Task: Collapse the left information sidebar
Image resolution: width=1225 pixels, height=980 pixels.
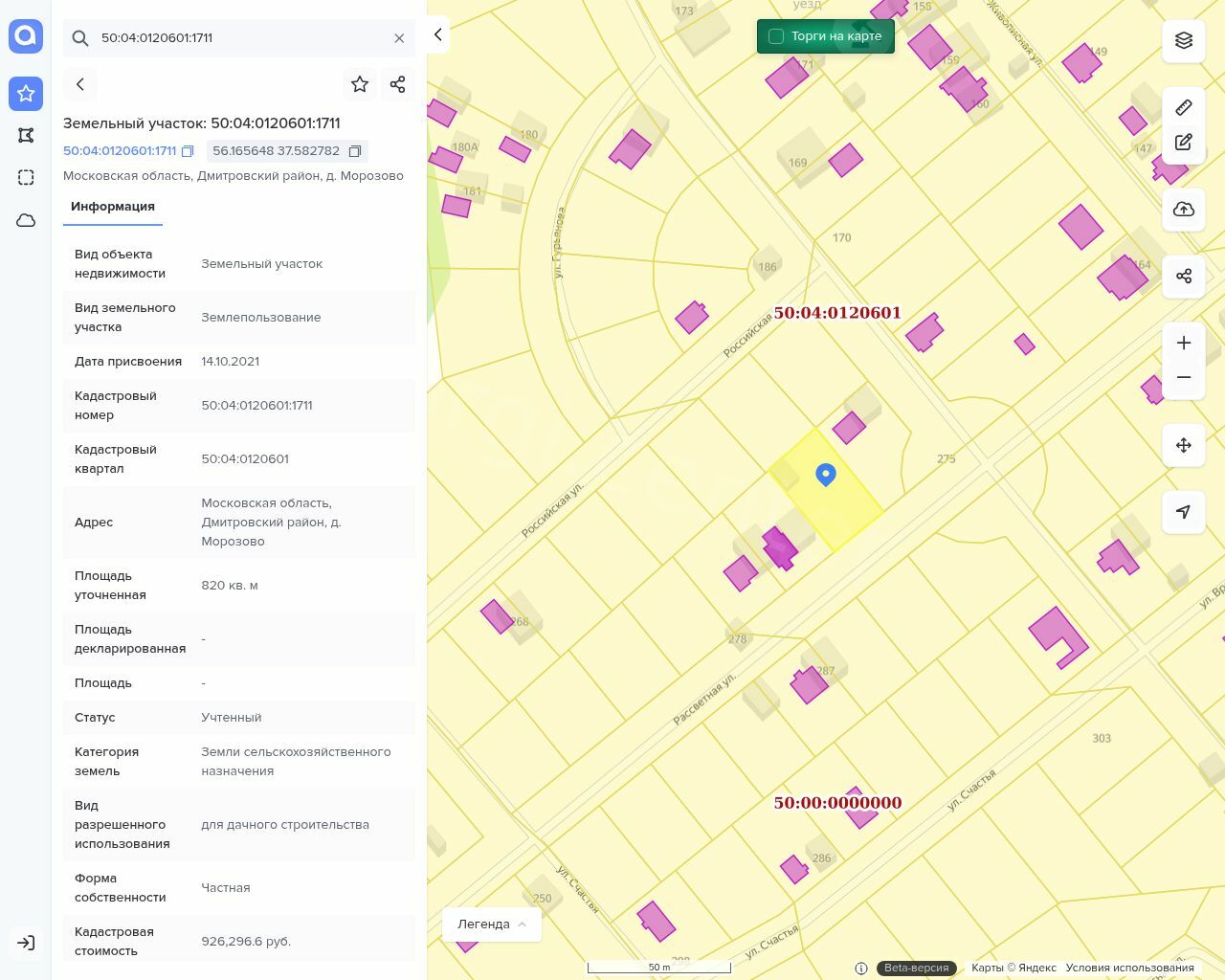Action: click(438, 34)
